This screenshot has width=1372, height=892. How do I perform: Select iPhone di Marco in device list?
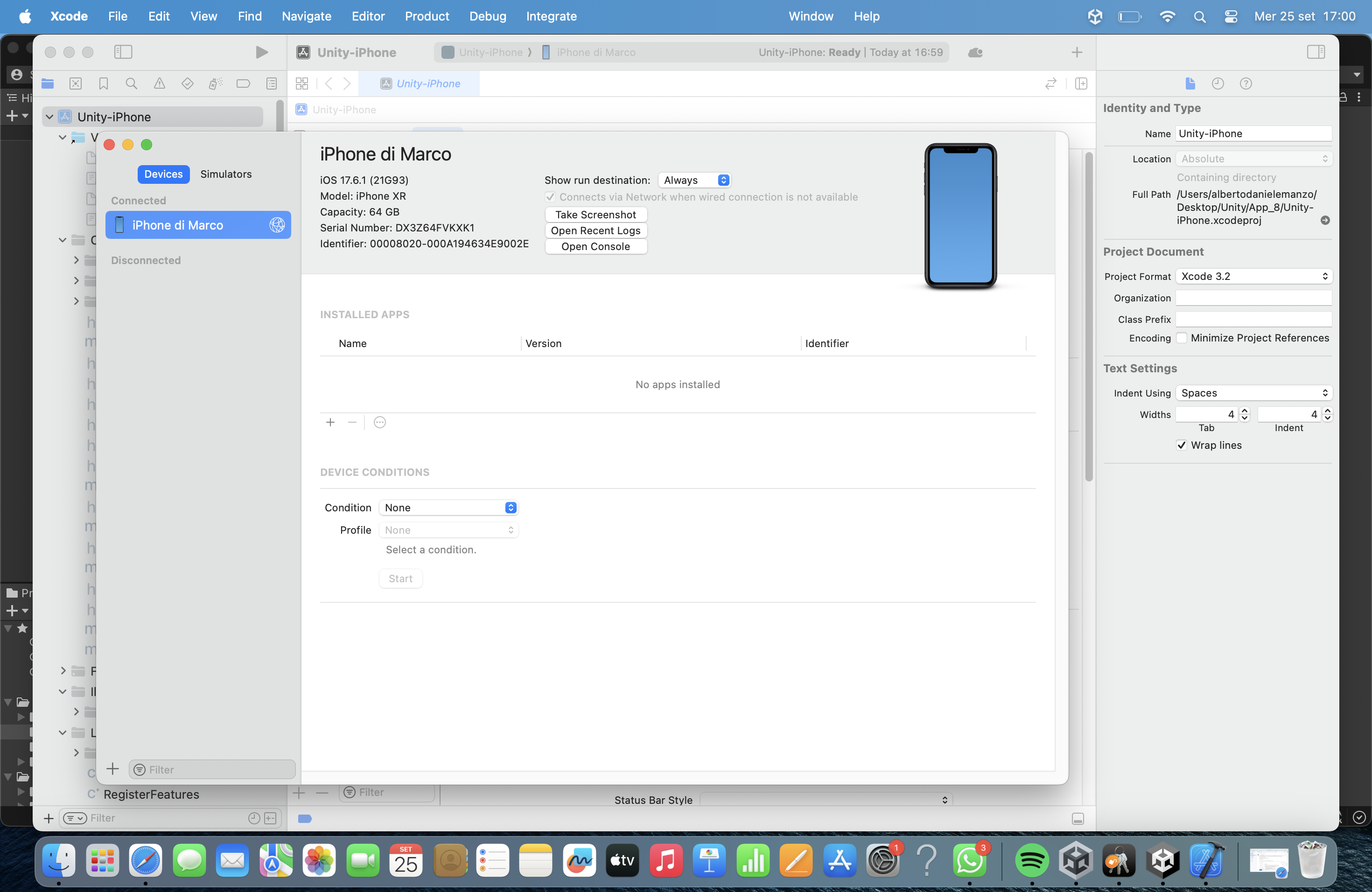(x=198, y=225)
